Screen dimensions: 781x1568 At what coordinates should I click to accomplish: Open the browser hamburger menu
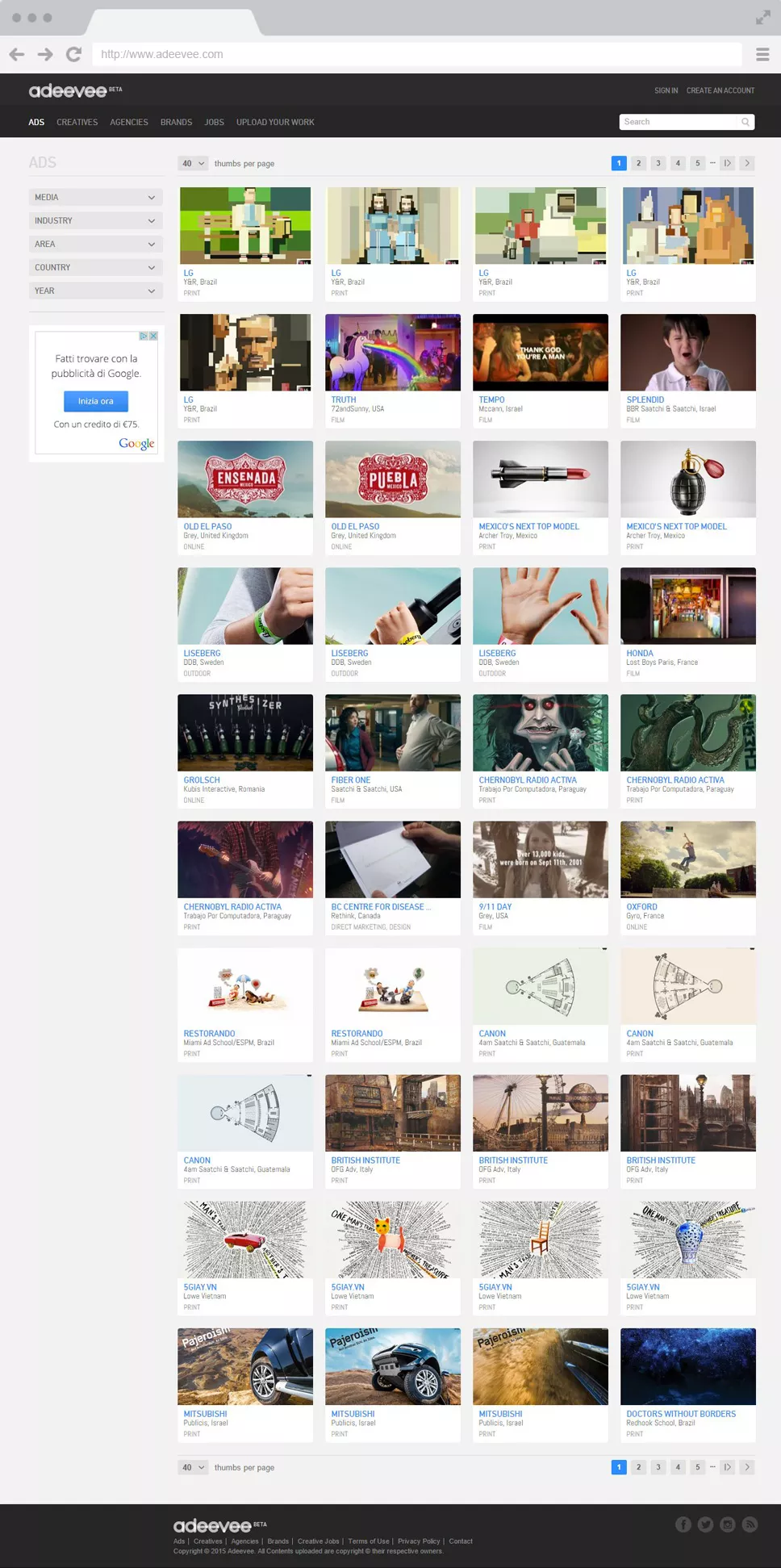(762, 54)
